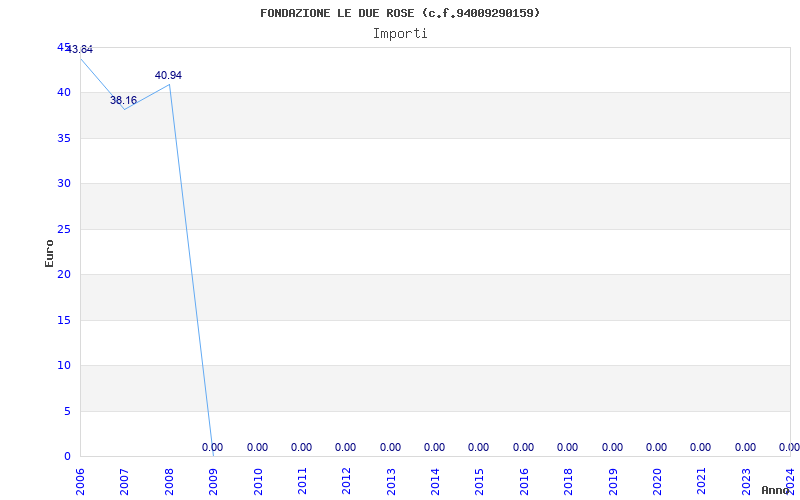Image resolution: width=800 pixels, height=500 pixels.
Task: Click the 0.00 value label for 2011
Action: tap(302, 447)
